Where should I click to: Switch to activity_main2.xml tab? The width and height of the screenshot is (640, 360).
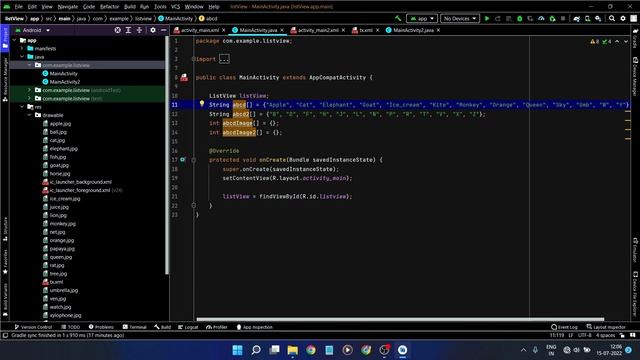click(x=318, y=30)
